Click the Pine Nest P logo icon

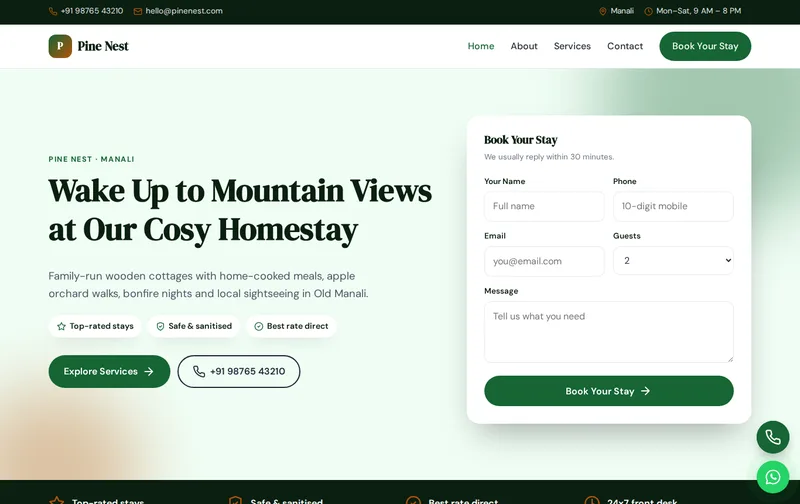point(60,46)
